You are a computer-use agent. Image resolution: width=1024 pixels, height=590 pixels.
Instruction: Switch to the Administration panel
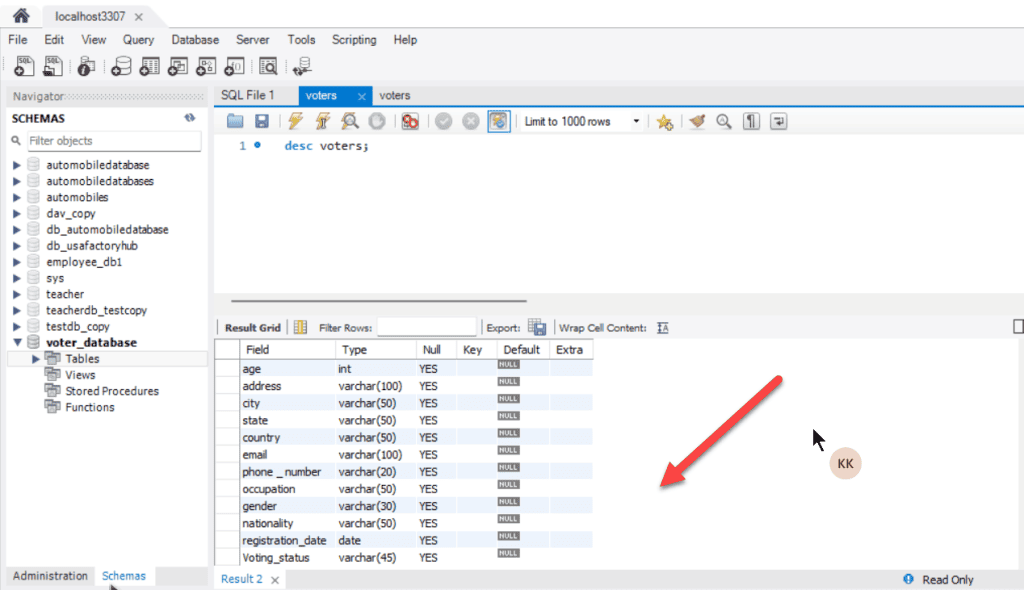[49, 576]
